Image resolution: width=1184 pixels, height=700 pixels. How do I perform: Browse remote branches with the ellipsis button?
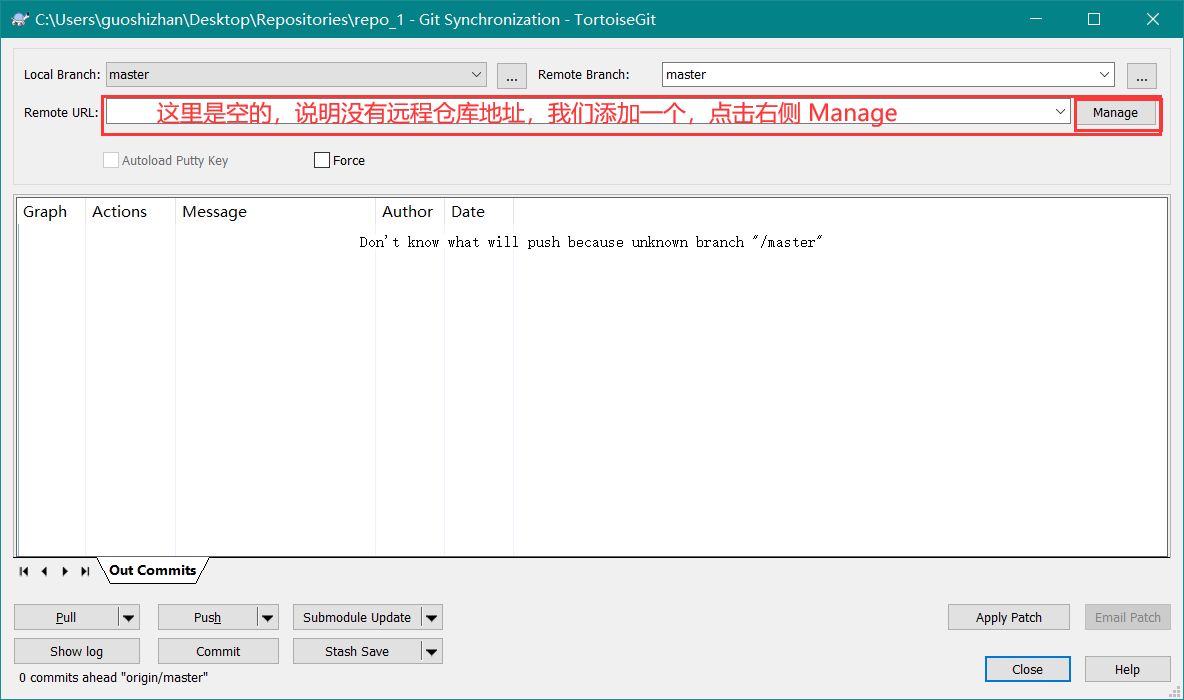[x=1141, y=75]
